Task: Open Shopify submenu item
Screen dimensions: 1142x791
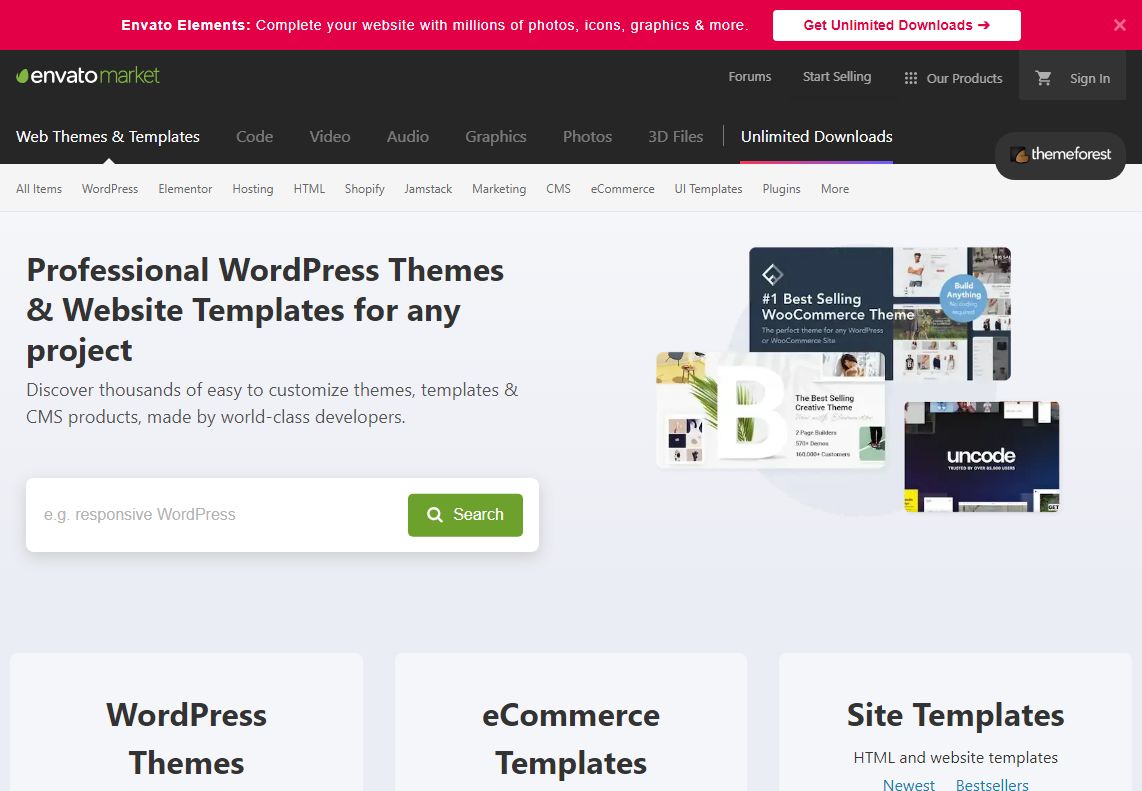Action: tap(364, 189)
